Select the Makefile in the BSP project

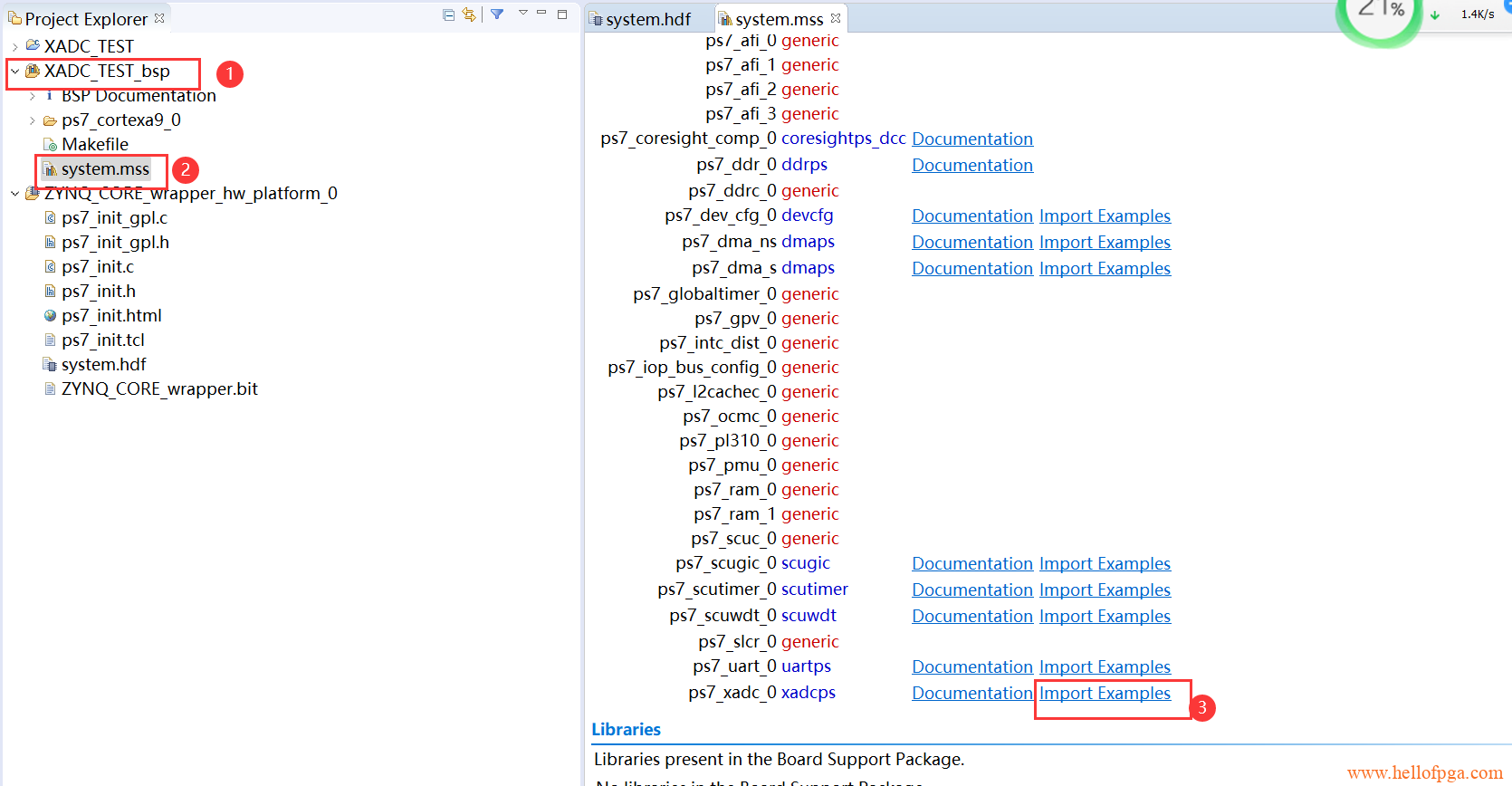[x=94, y=144]
